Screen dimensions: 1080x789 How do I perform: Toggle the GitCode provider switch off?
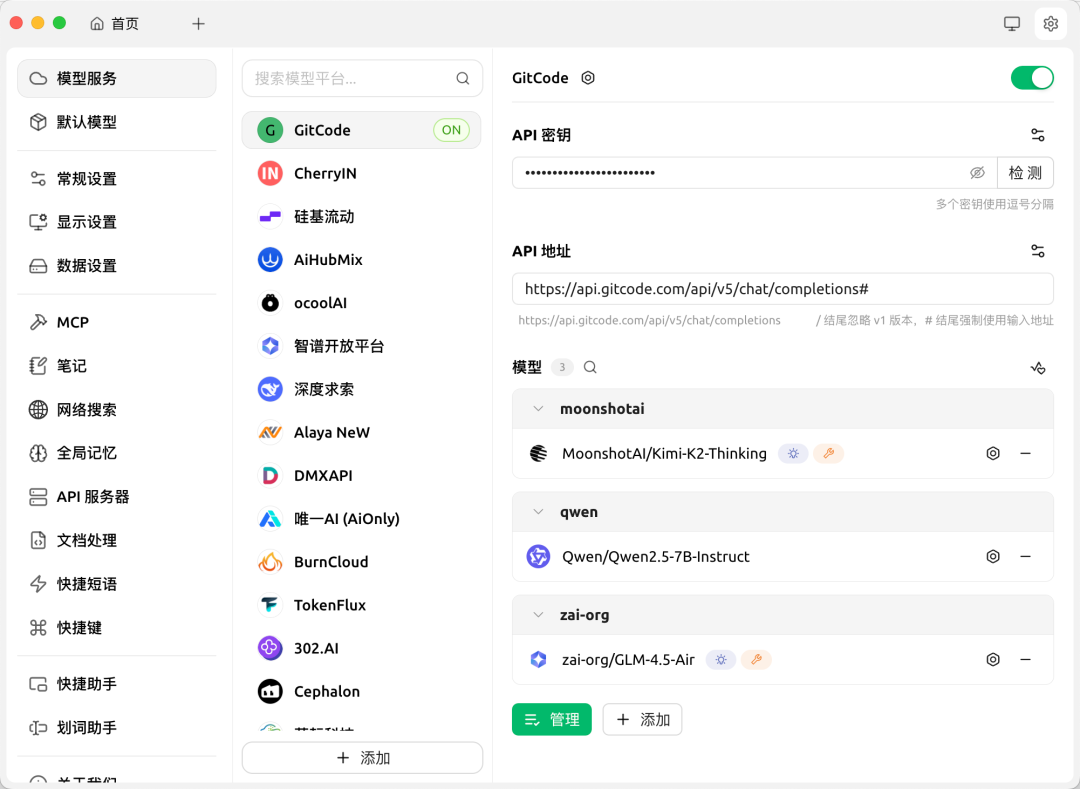tap(1032, 78)
